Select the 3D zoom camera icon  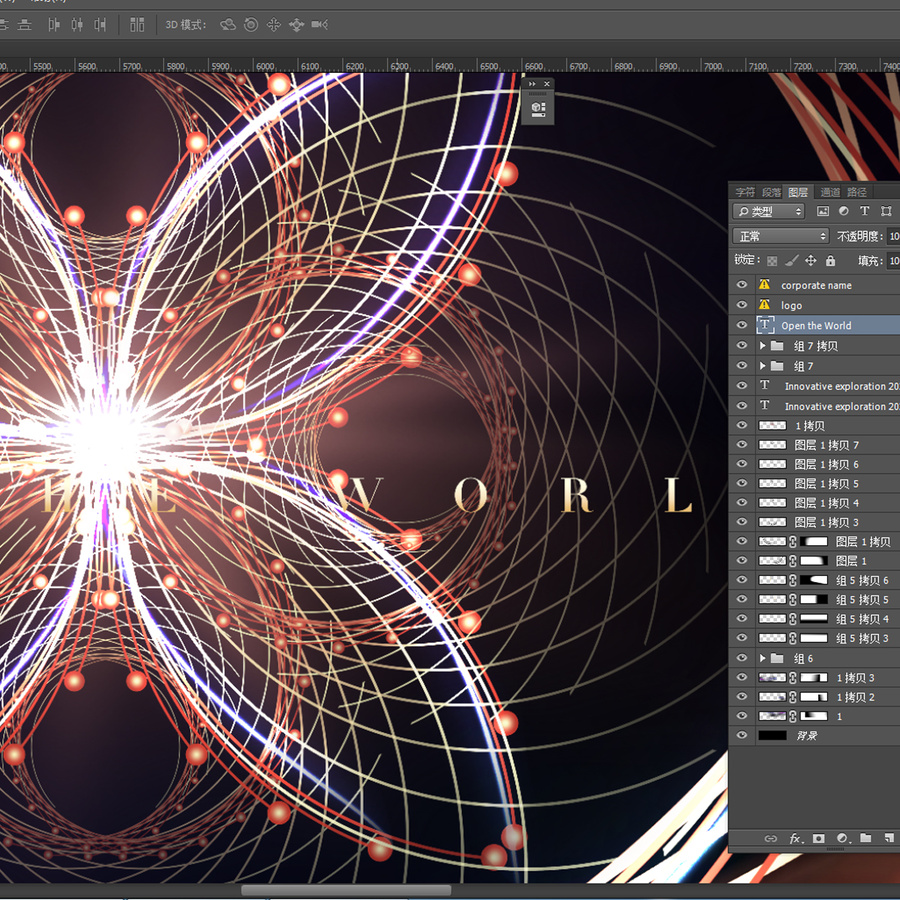click(320, 25)
